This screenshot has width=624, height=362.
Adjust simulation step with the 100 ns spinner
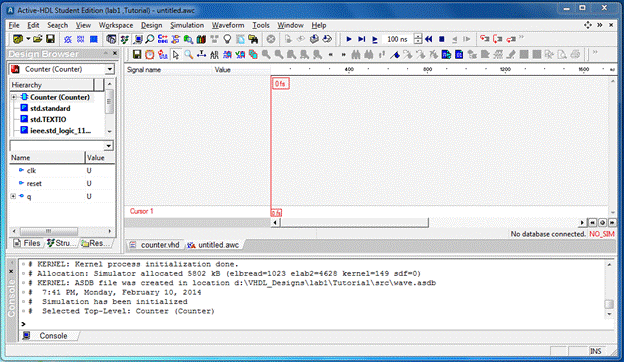click(x=418, y=39)
